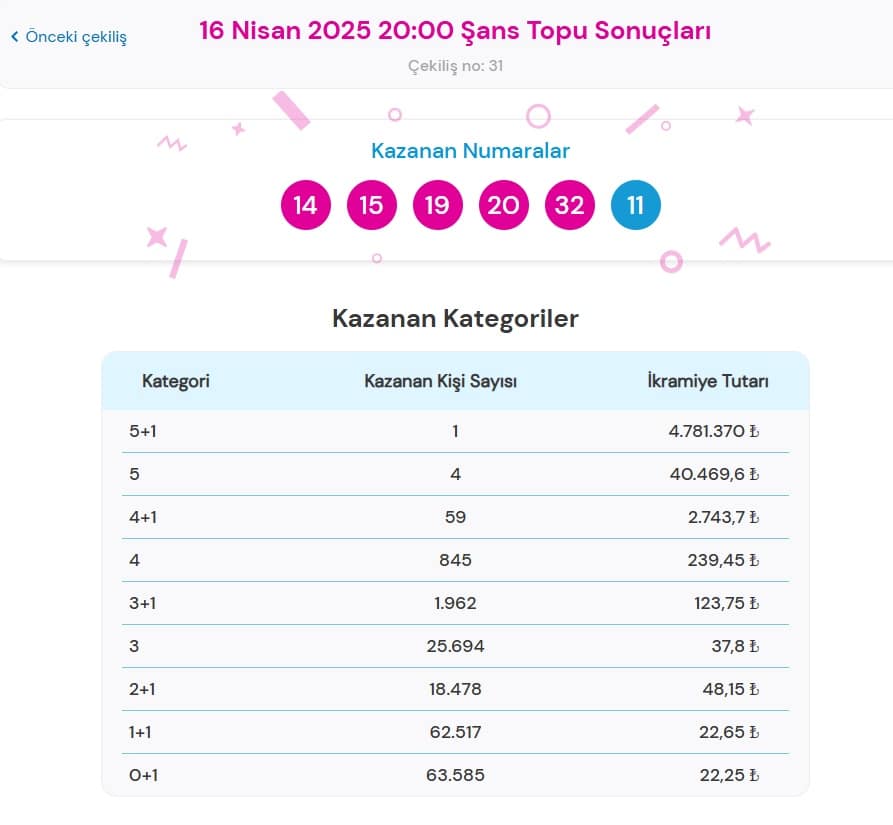The width and height of the screenshot is (893, 825).
Task: Select winning number ball 14
Action: coord(305,205)
